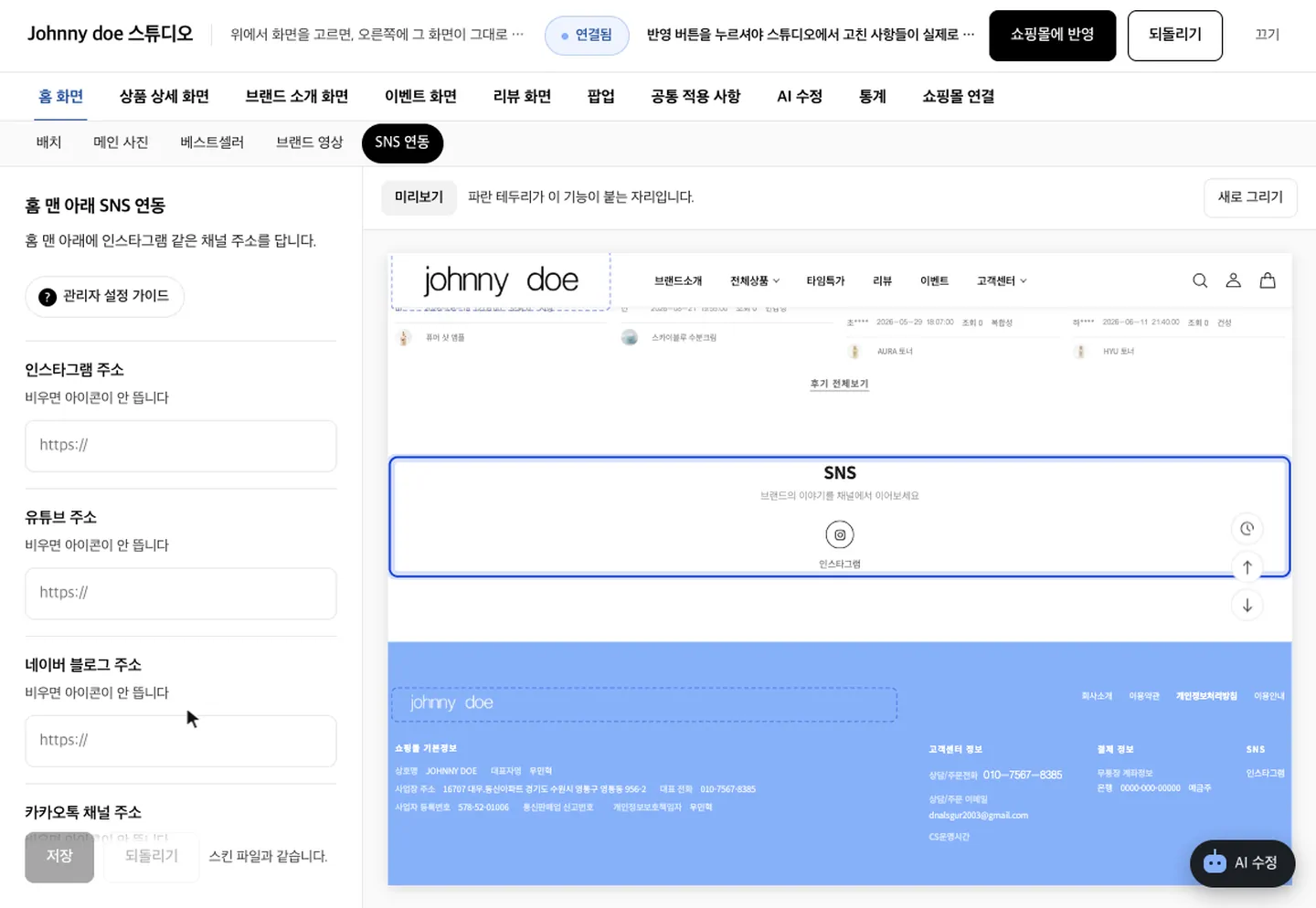
Task: Select the 베스트셀러 sub-tab
Action: tap(212, 143)
